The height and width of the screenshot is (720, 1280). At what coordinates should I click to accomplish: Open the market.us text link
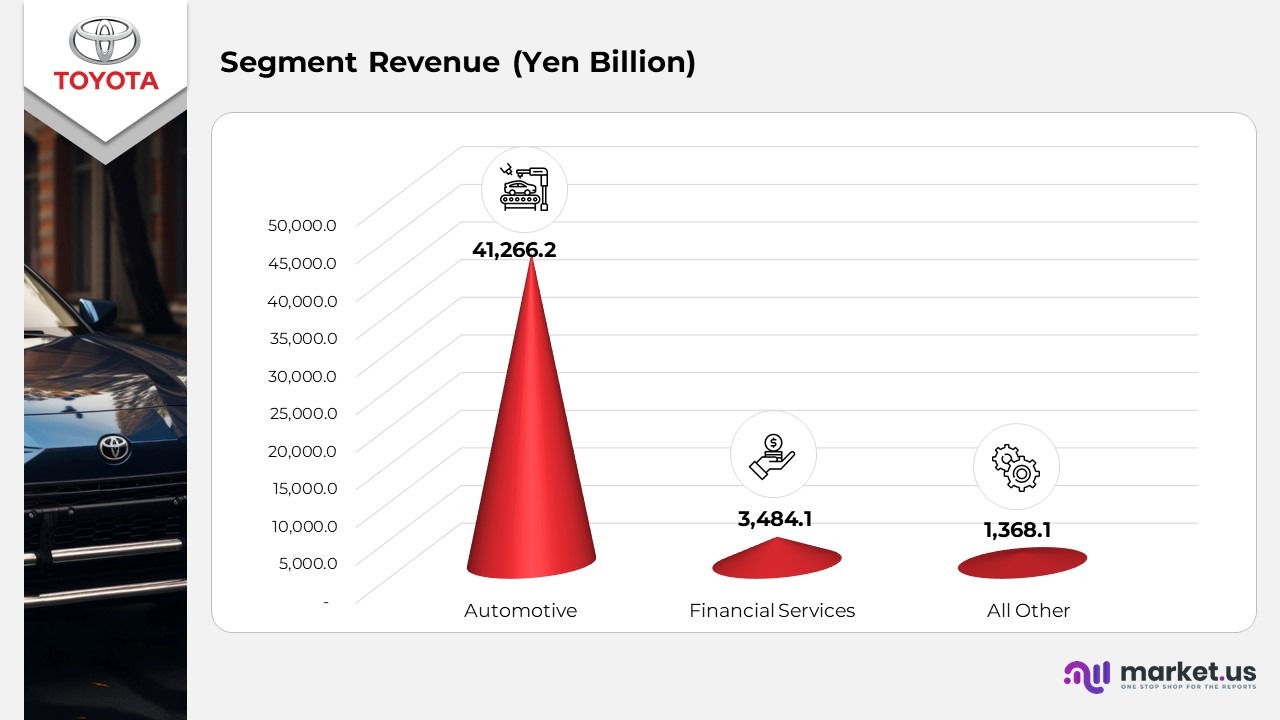click(1188, 672)
